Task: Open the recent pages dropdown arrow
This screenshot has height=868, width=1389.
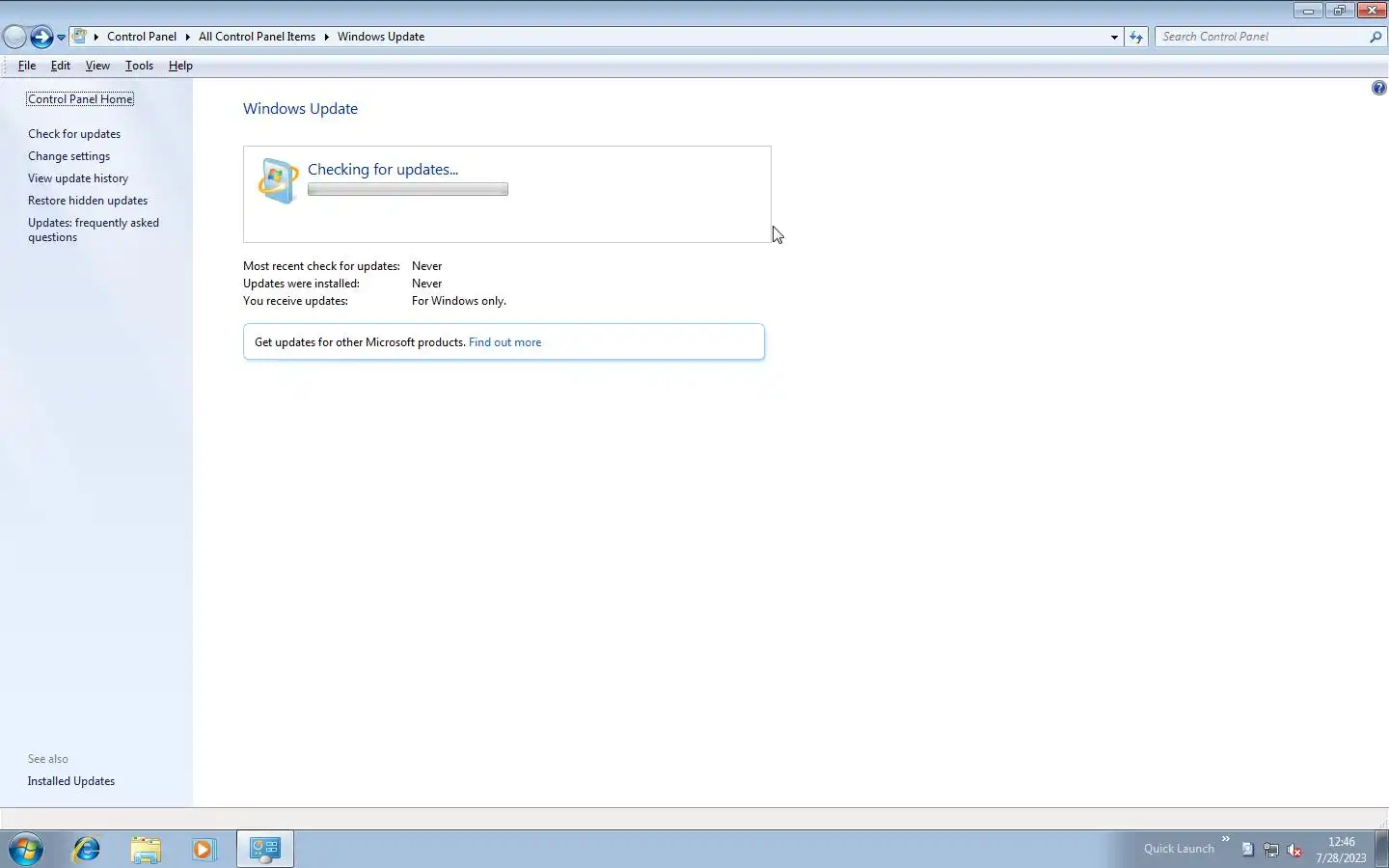Action: (61, 38)
